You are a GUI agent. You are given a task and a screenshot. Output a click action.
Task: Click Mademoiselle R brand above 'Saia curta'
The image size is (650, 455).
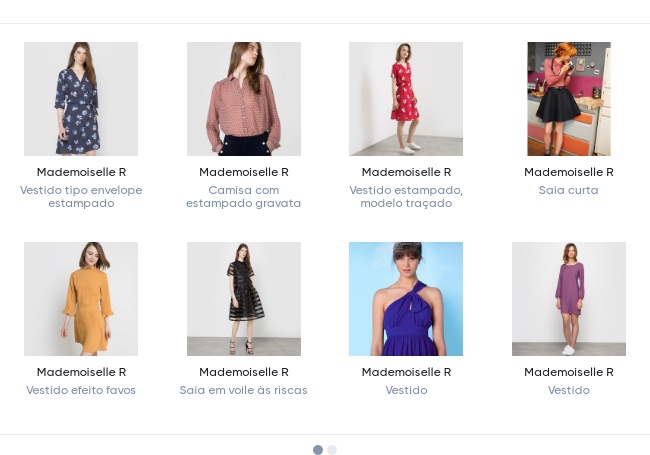pyautogui.click(x=568, y=172)
